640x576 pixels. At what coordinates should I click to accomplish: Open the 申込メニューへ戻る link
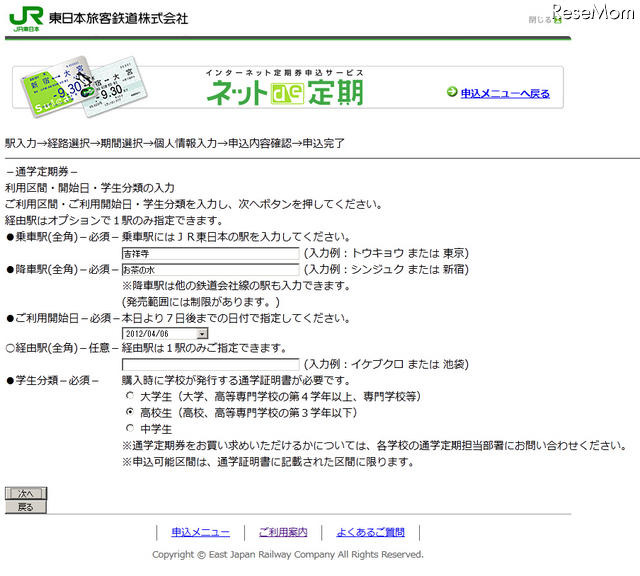point(505,93)
